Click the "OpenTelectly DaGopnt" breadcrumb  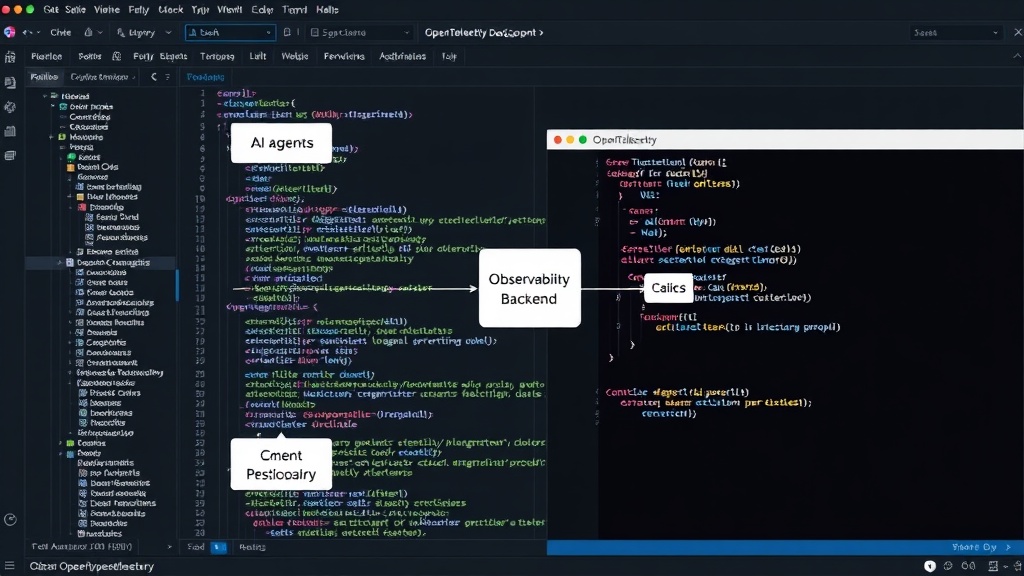484,32
